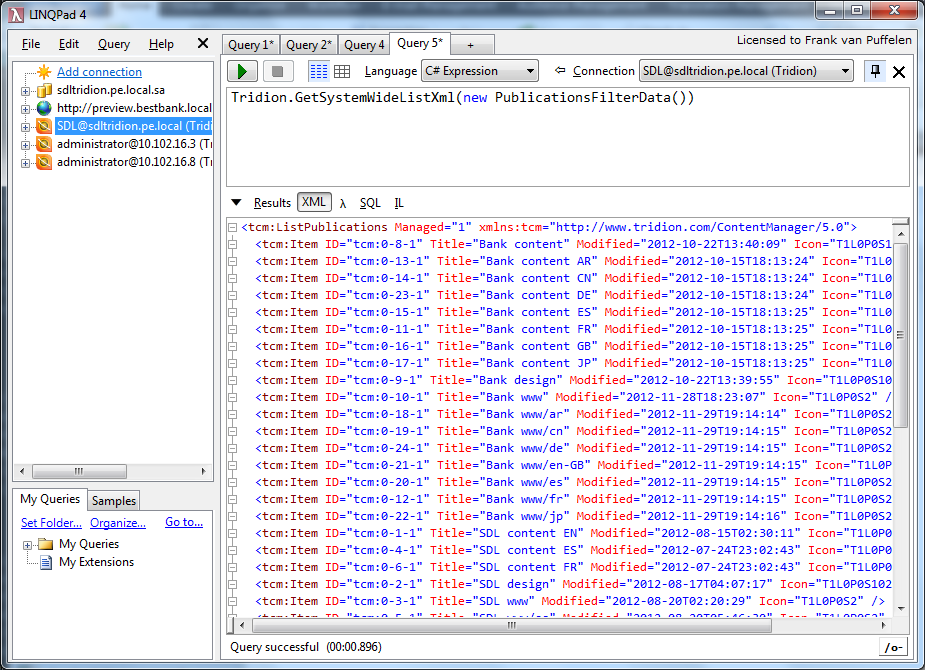Collapse the tcm:ListPublications XML root node
The image size is (925, 670).
click(233, 227)
